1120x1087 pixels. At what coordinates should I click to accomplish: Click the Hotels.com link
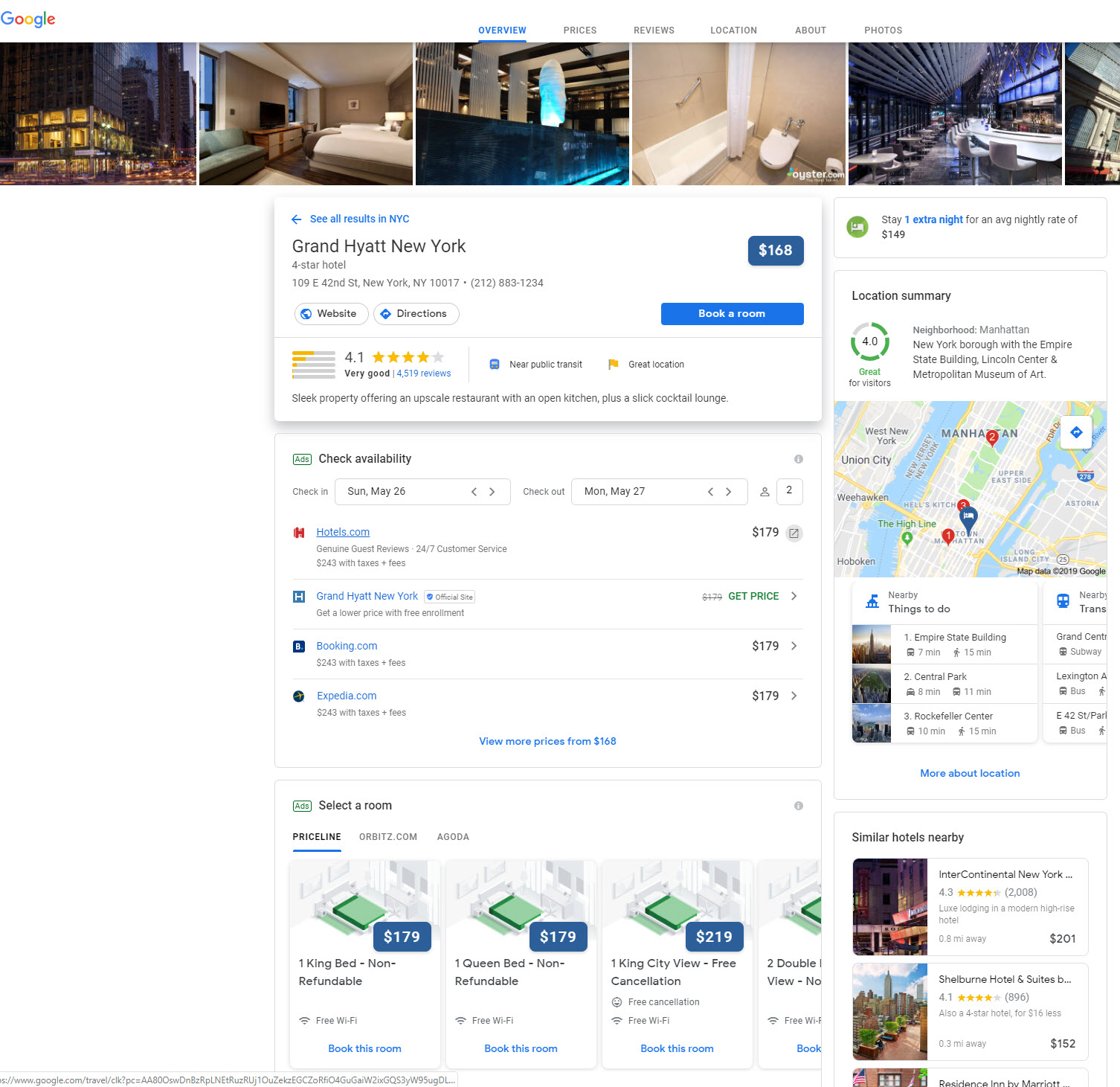pyautogui.click(x=343, y=533)
